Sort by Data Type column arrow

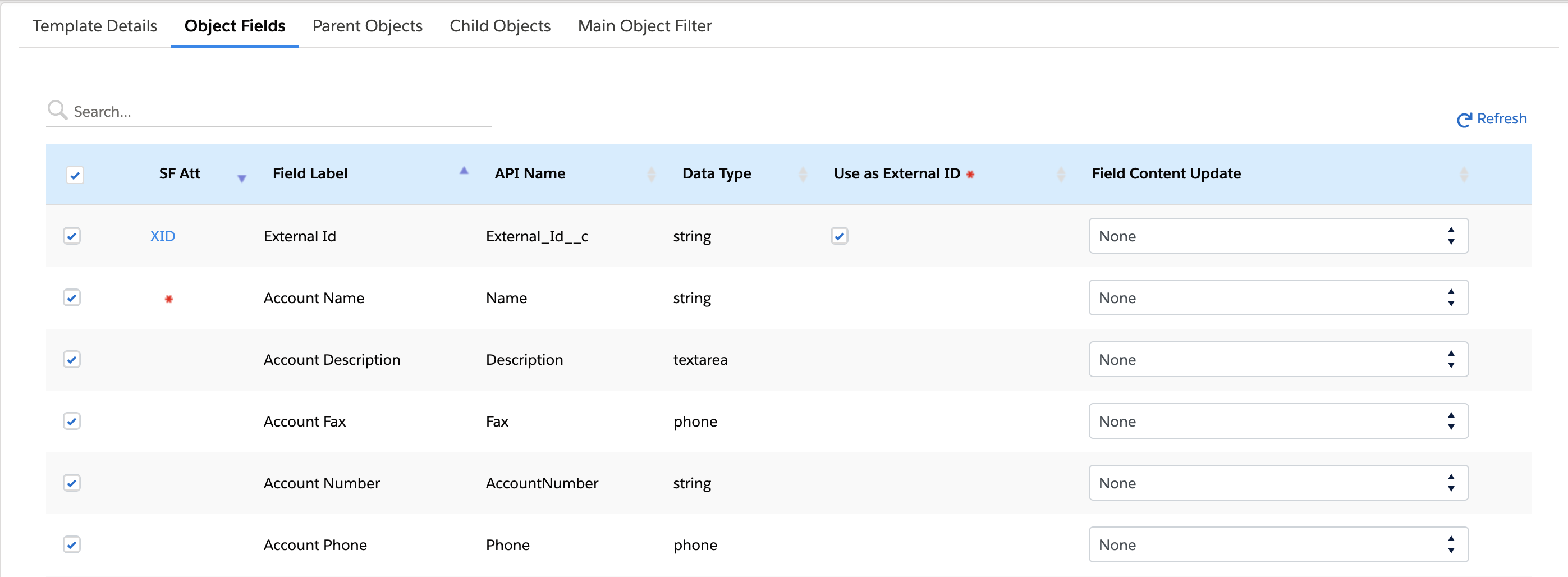coord(803,175)
